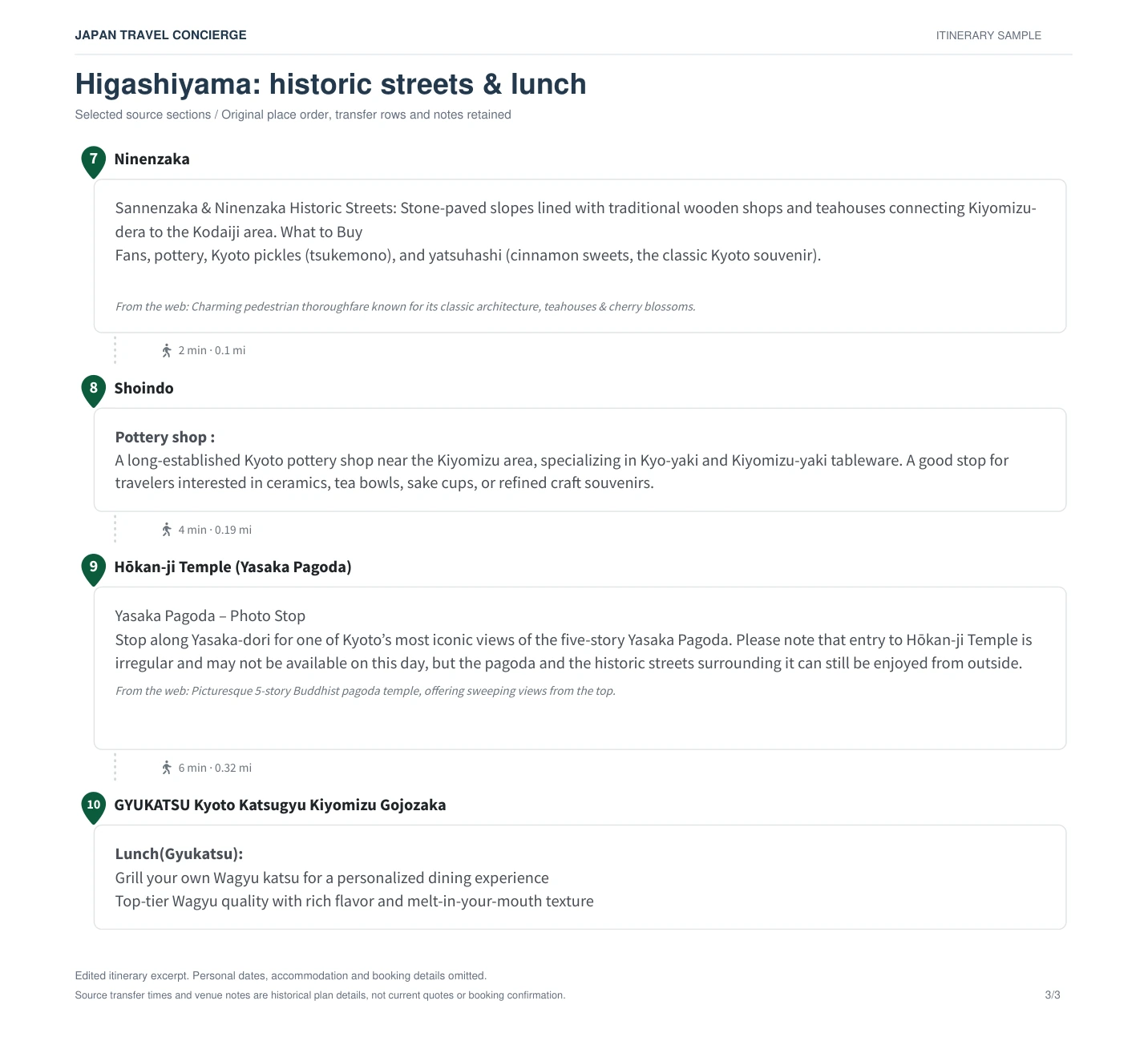Open GYUKATSU Kyoto Katsugyu Kiyomizu Gojozaka heading
The width and height of the screenshot is (1148, 1037).
(x=280, y=805)
